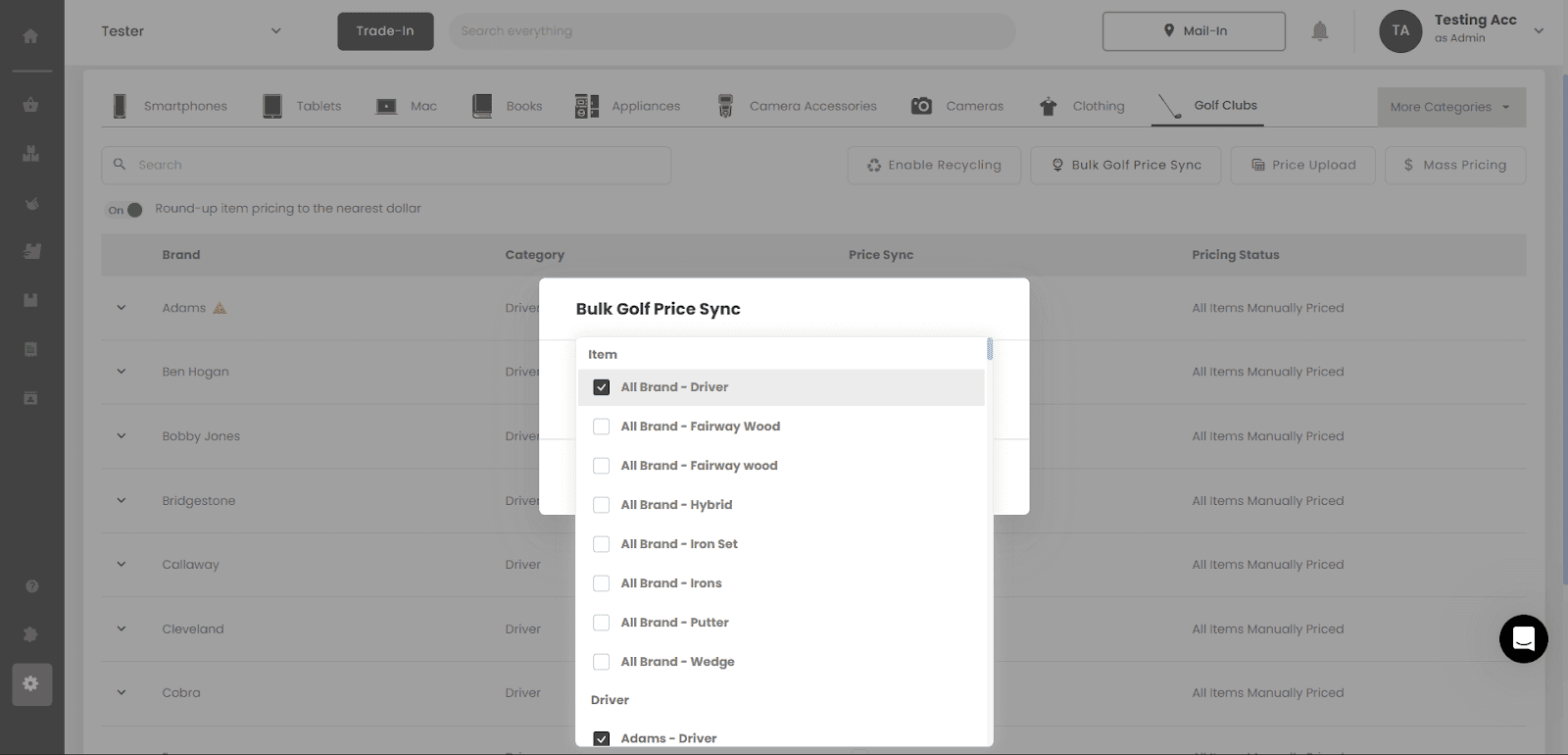Check All Brand - Iron Set

(x=602, y=544)
